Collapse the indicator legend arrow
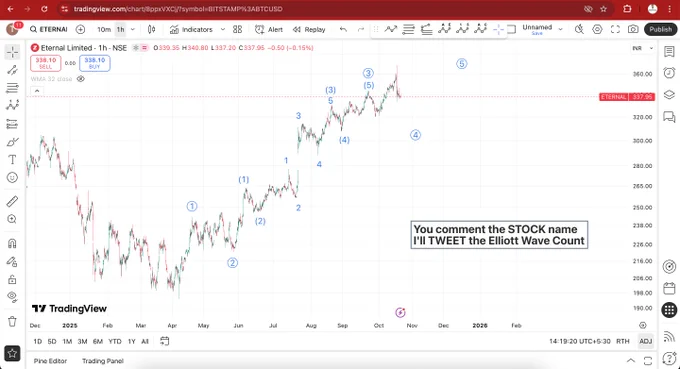 (x=37, y=91)
